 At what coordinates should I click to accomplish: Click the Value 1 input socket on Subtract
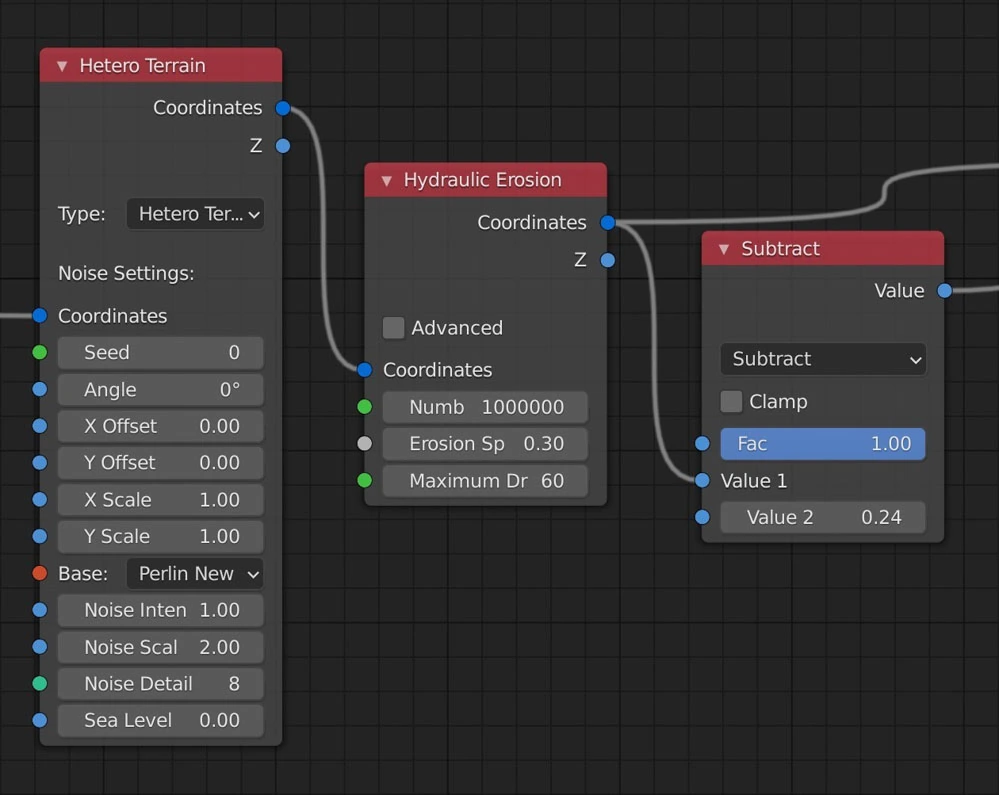702,480
